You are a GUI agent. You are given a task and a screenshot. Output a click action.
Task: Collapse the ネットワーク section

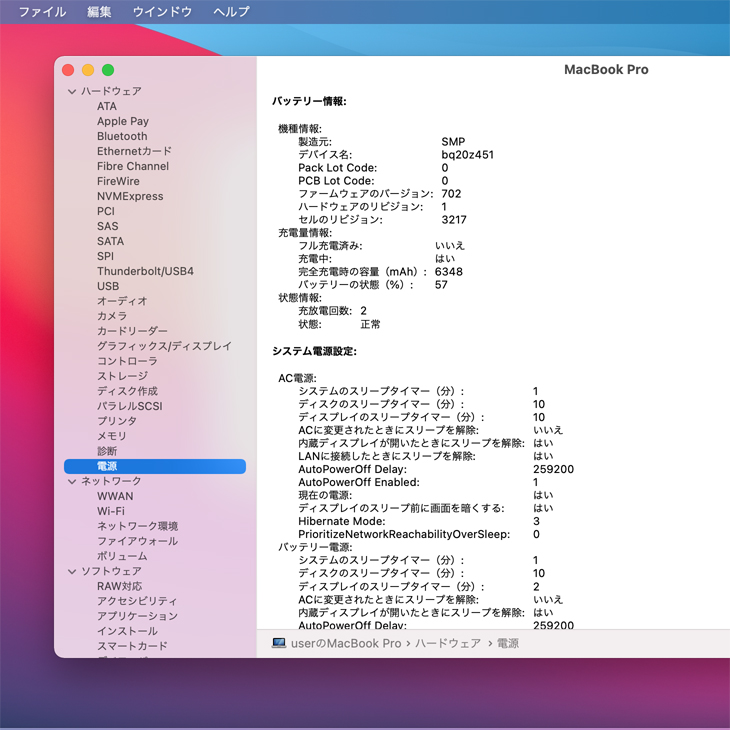(72, 481)
